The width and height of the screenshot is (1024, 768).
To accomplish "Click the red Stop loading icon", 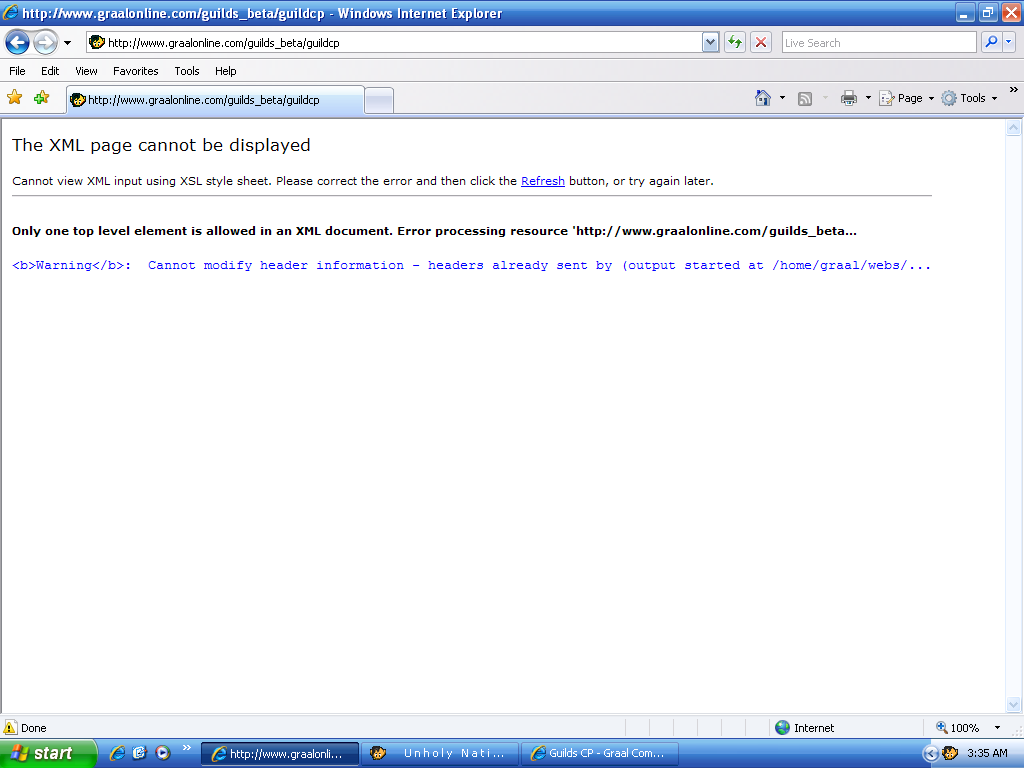I will tap(761, 42).
